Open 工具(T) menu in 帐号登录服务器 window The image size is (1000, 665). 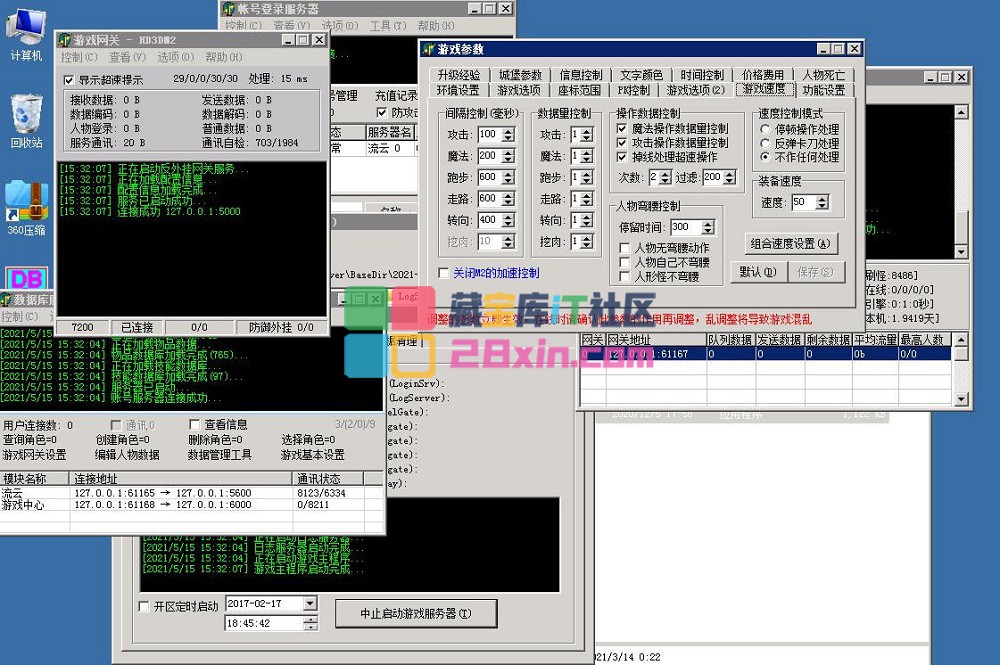(388, 26)
